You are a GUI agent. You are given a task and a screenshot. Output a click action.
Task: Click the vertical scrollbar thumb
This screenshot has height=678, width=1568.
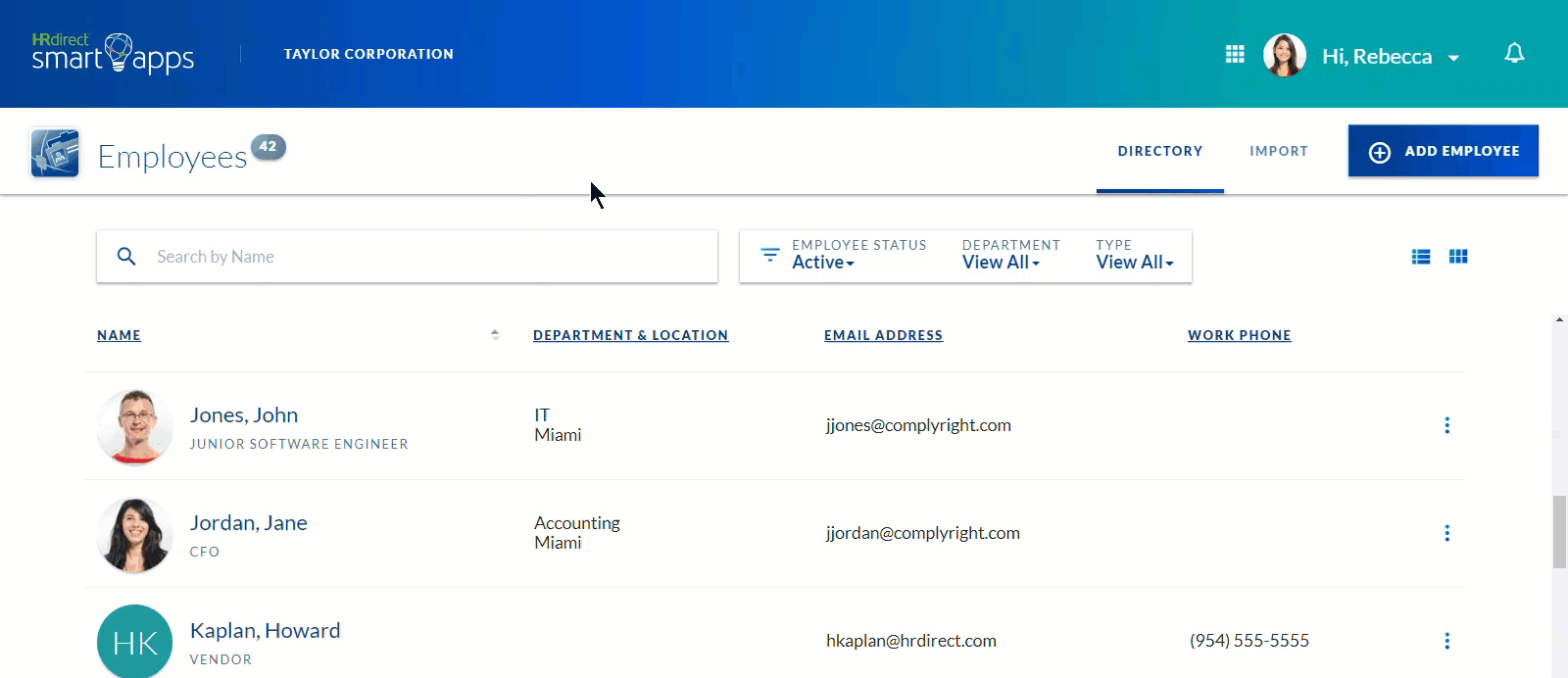pyautogui.click(x=1559, y=532)
